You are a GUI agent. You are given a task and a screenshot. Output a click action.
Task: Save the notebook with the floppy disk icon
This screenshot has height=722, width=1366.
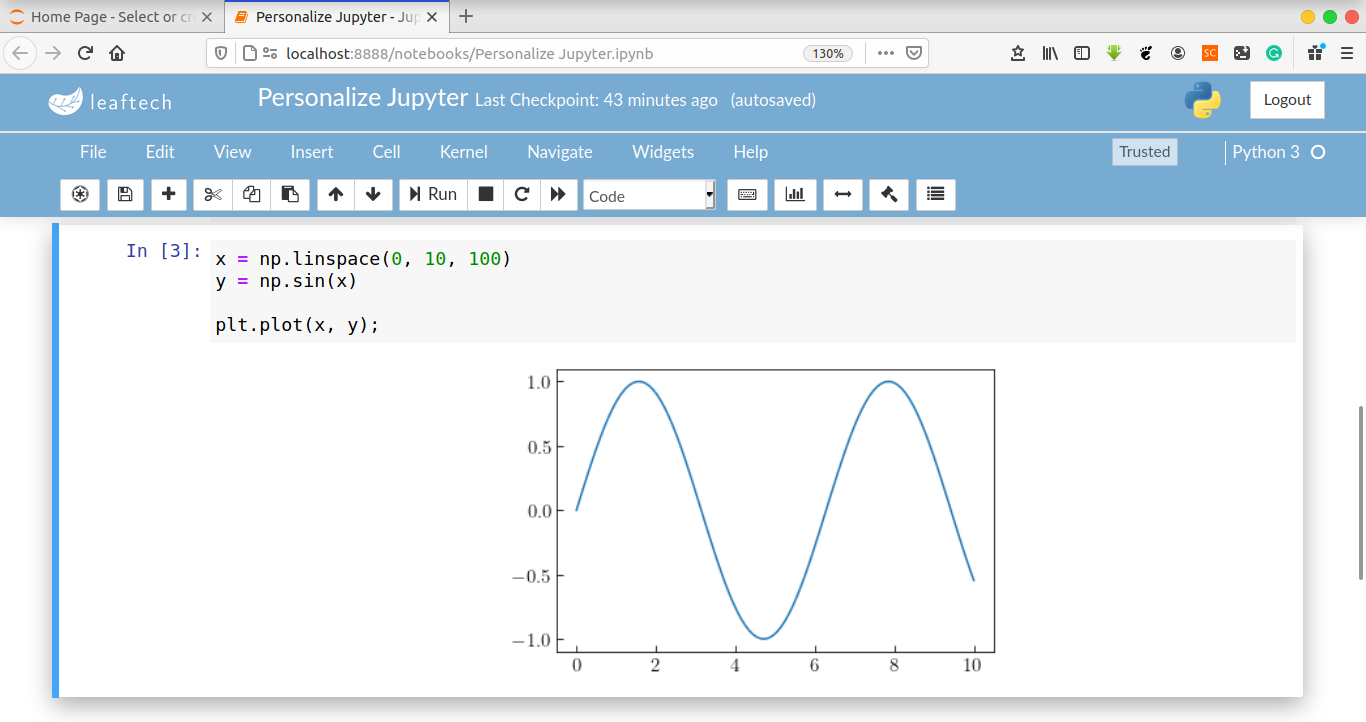click(x=125, y=195)
